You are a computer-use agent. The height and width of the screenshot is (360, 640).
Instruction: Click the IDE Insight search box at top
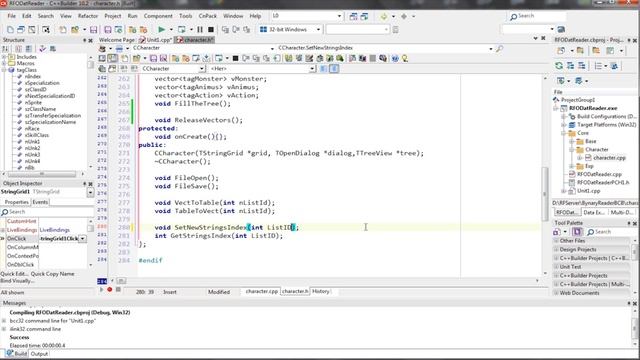(537, 16)
